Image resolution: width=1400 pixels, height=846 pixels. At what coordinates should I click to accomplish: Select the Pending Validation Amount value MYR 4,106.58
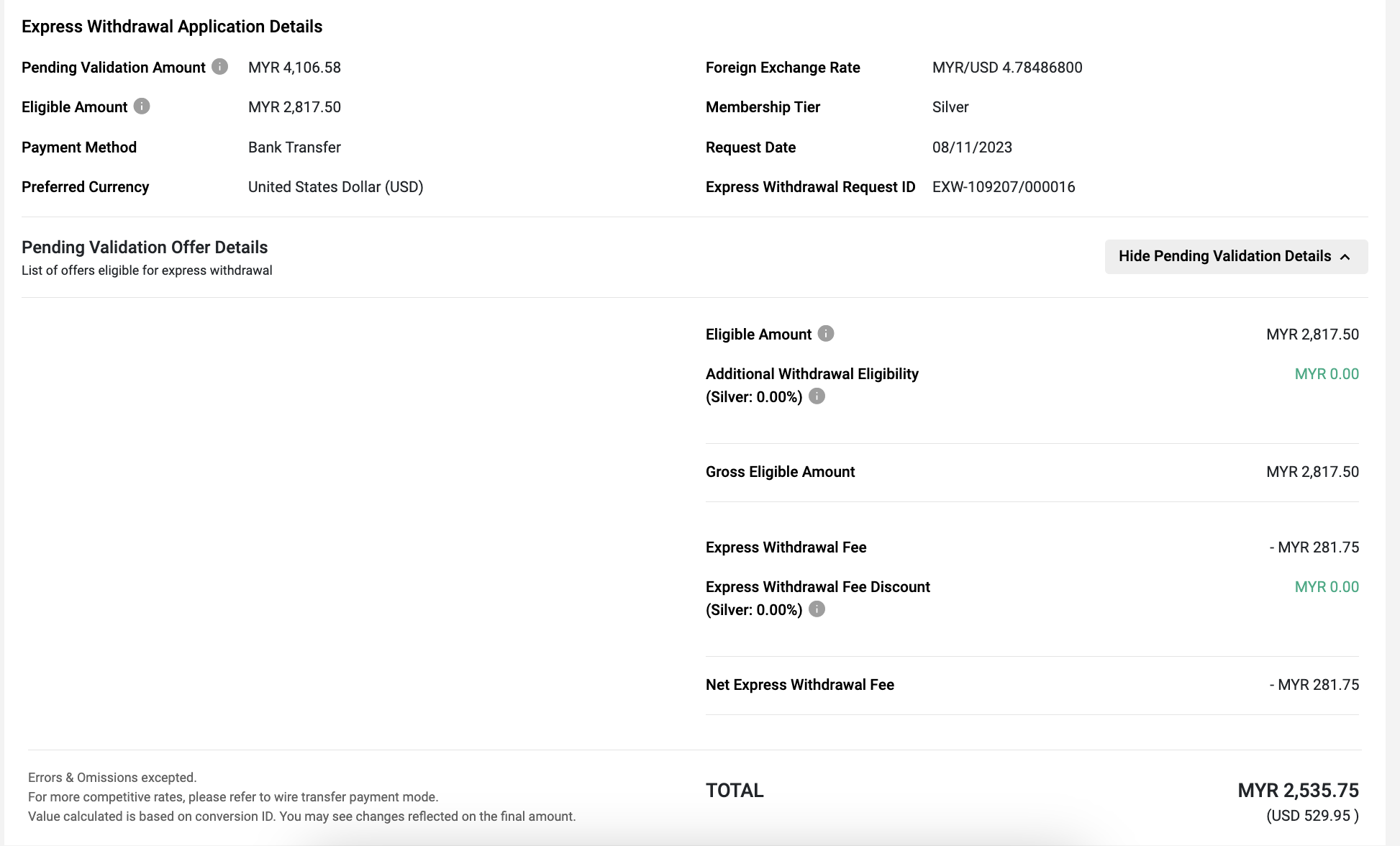(x=294, y=68)
